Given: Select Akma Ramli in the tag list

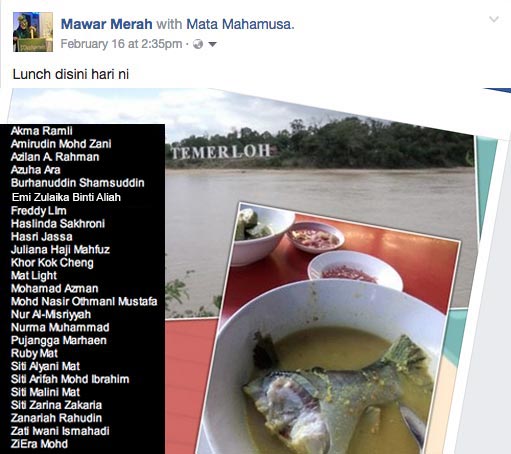Looking at the screenshot, I should click(42, 131).
